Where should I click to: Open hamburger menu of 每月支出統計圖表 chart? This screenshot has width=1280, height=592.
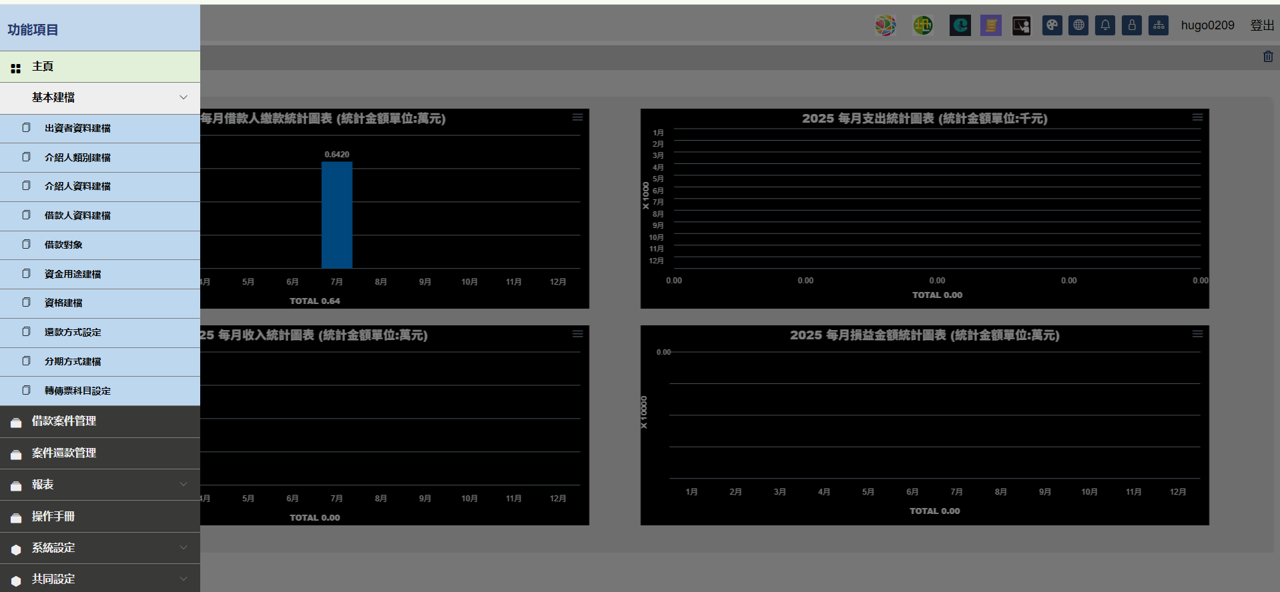tap(1198, 118)
